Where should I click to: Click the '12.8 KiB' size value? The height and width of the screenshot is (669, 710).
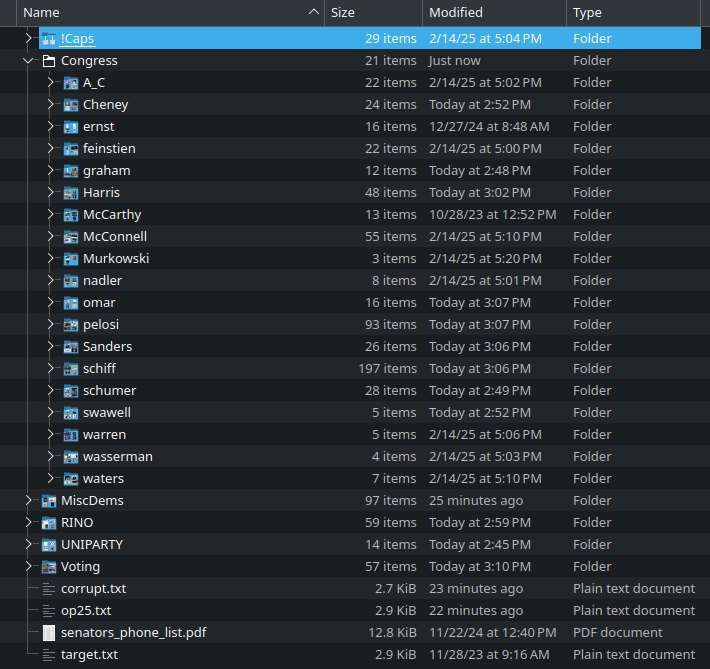(393, 633)
